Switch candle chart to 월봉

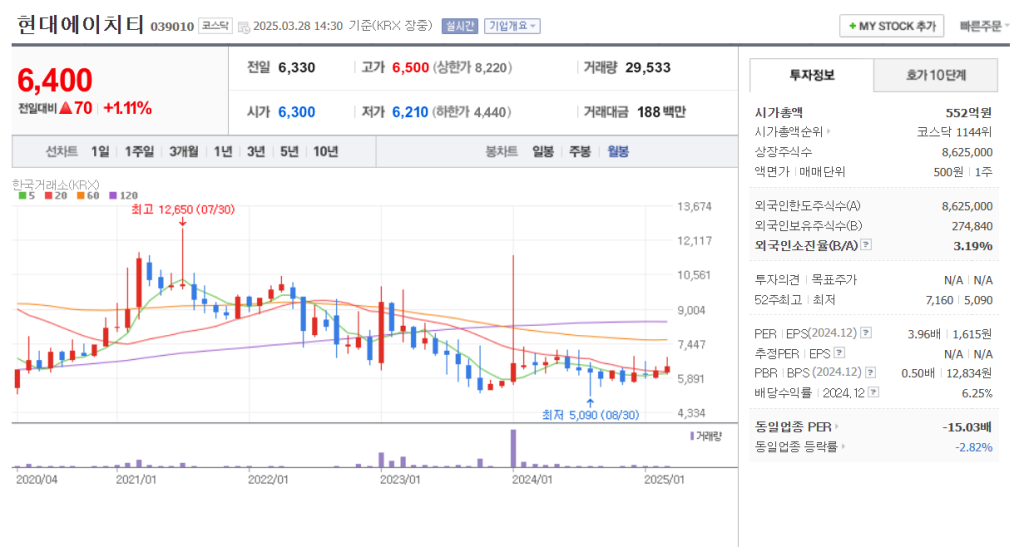coord(618,151)
